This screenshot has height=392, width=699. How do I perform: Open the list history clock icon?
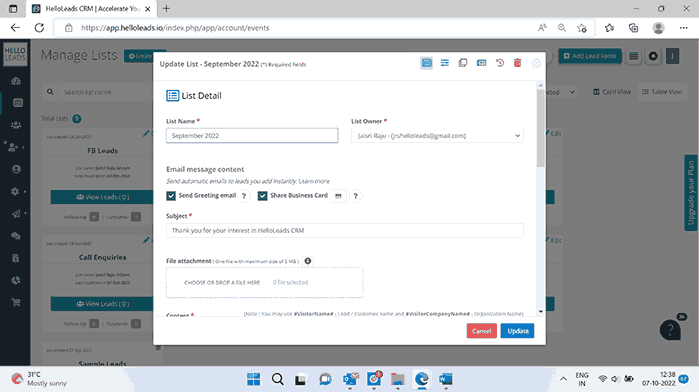(500, 63)
